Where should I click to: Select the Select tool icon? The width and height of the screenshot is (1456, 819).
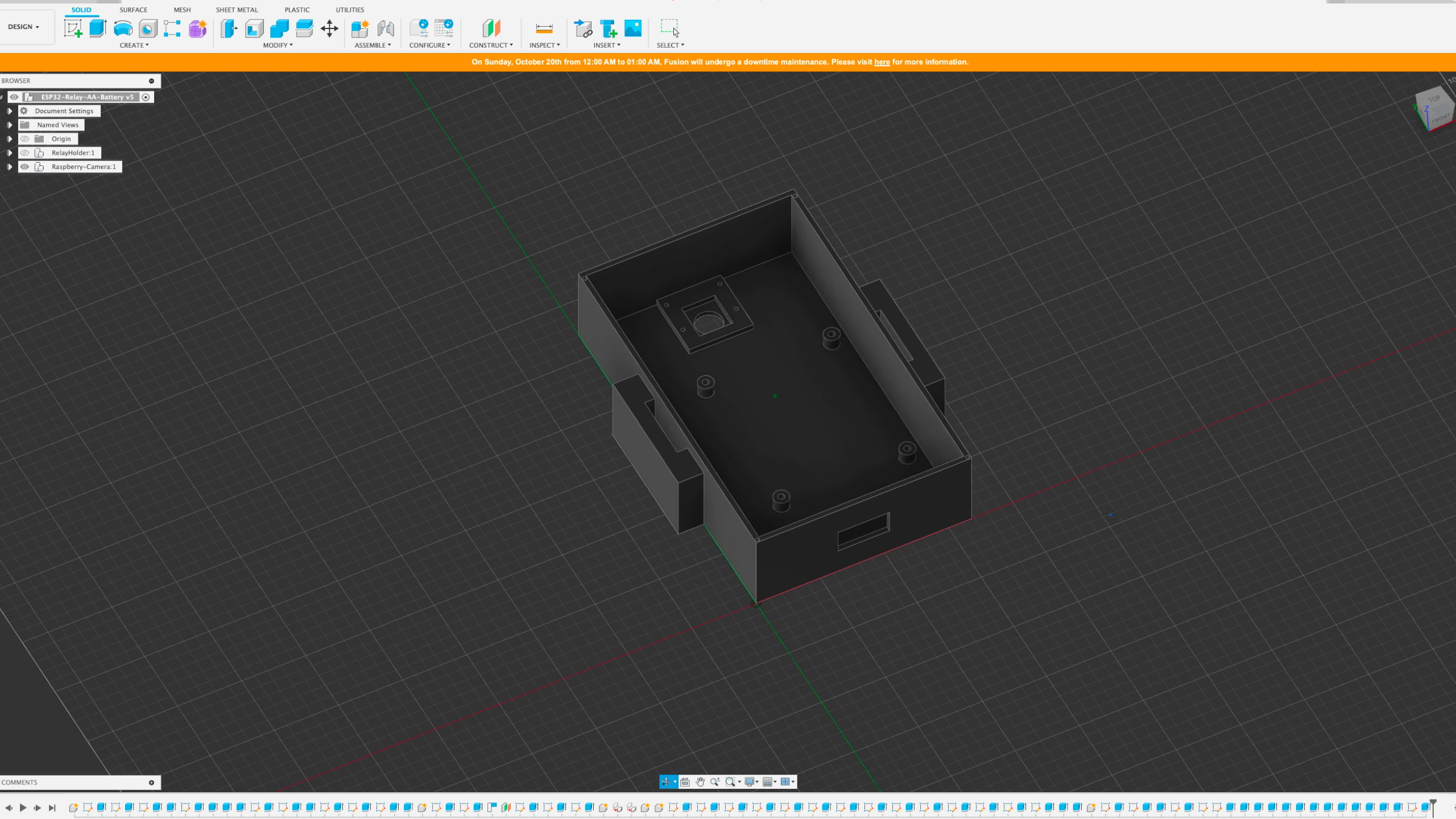670,27
